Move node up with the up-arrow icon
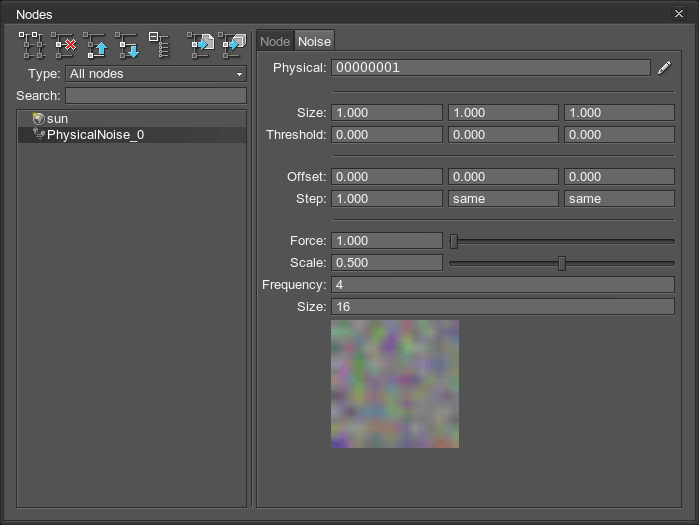The height and width of the screenshot is (525, 699). coord(96,45)
